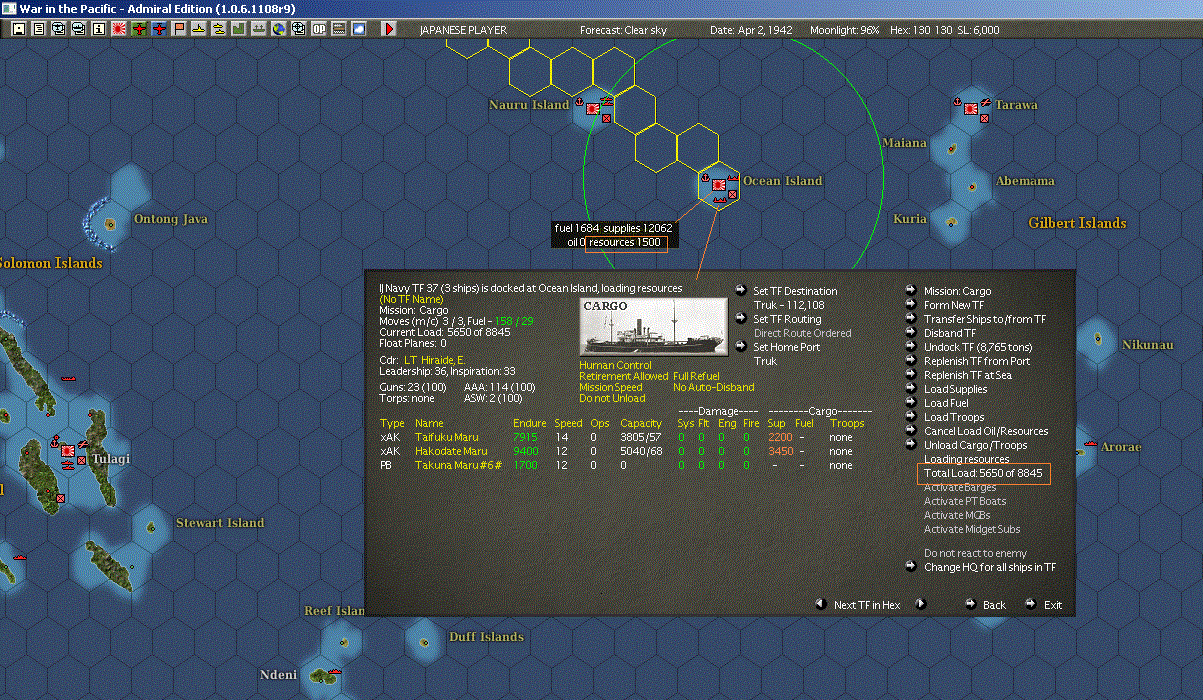Toggle the No Auto-Disband setting

714,388
